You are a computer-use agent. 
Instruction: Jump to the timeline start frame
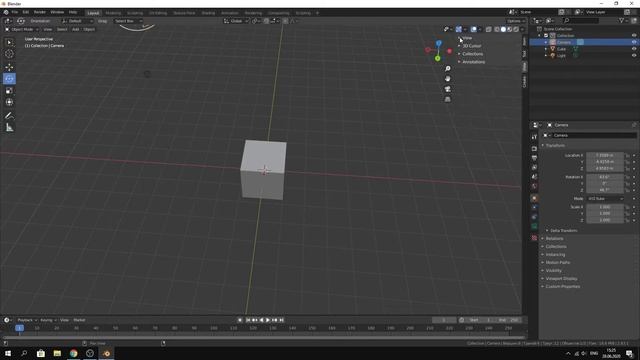click(247, 320)
